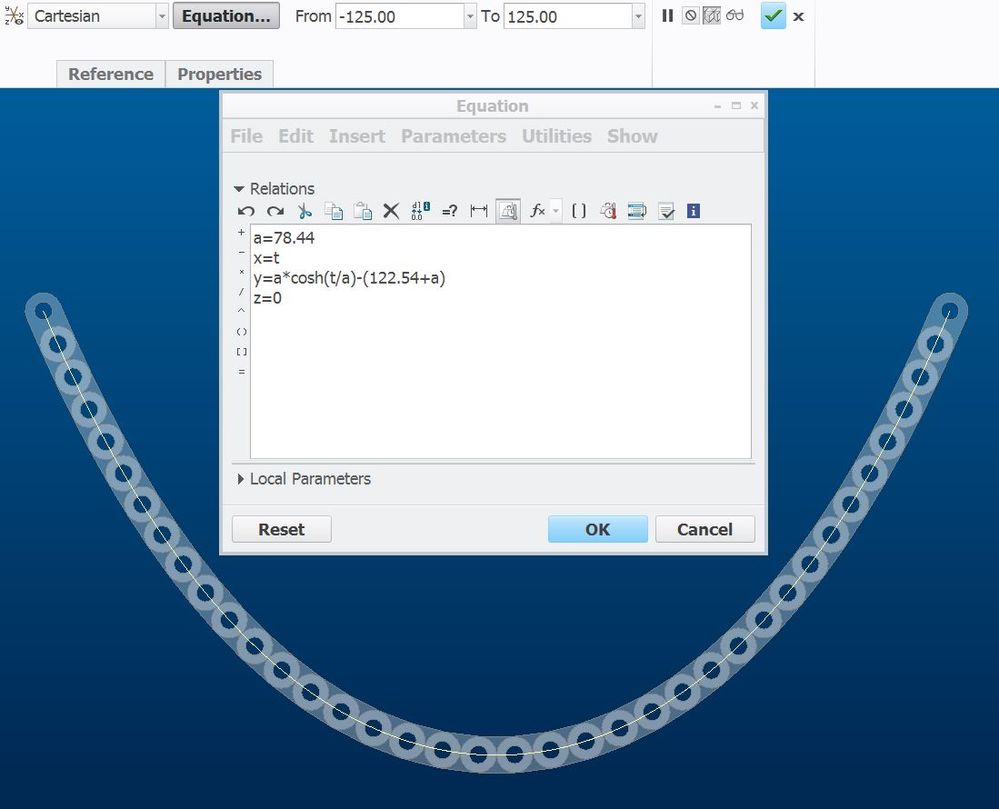
Task: Toggle verify mode glasses icon
Action: pos(735,15)
